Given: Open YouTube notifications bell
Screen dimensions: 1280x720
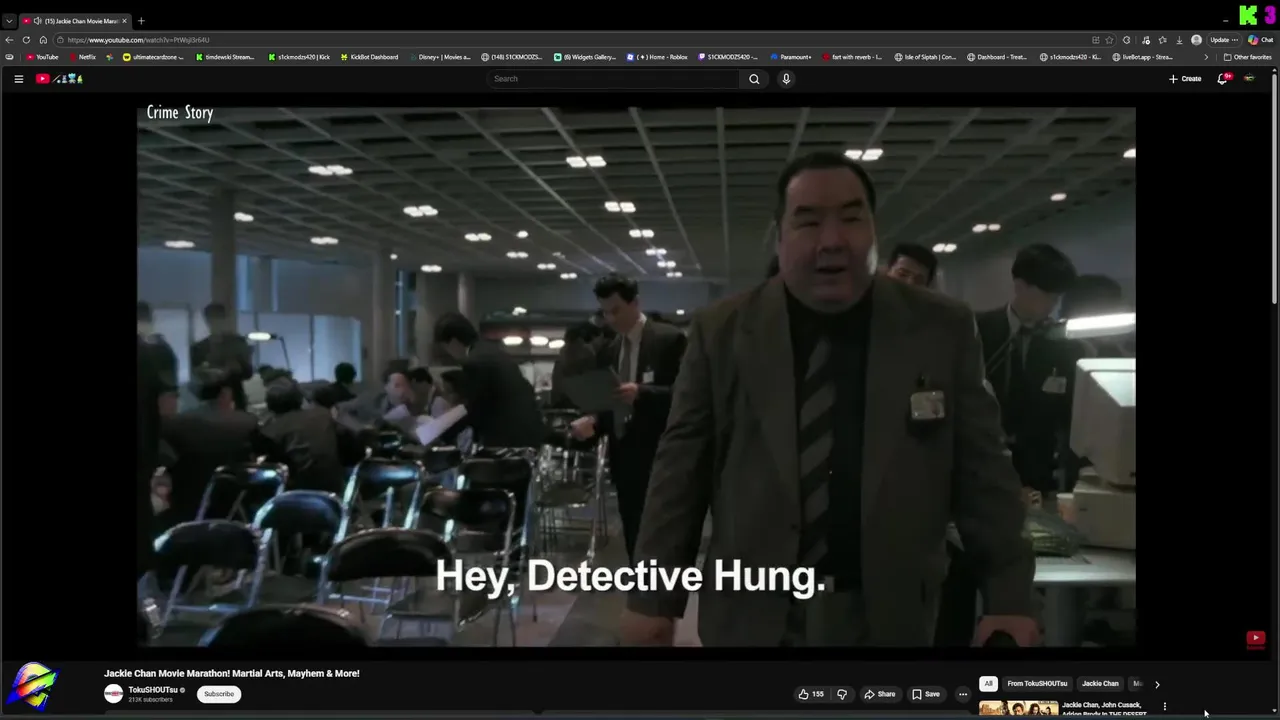Looking at the screenshot, I should point(1222,78).
